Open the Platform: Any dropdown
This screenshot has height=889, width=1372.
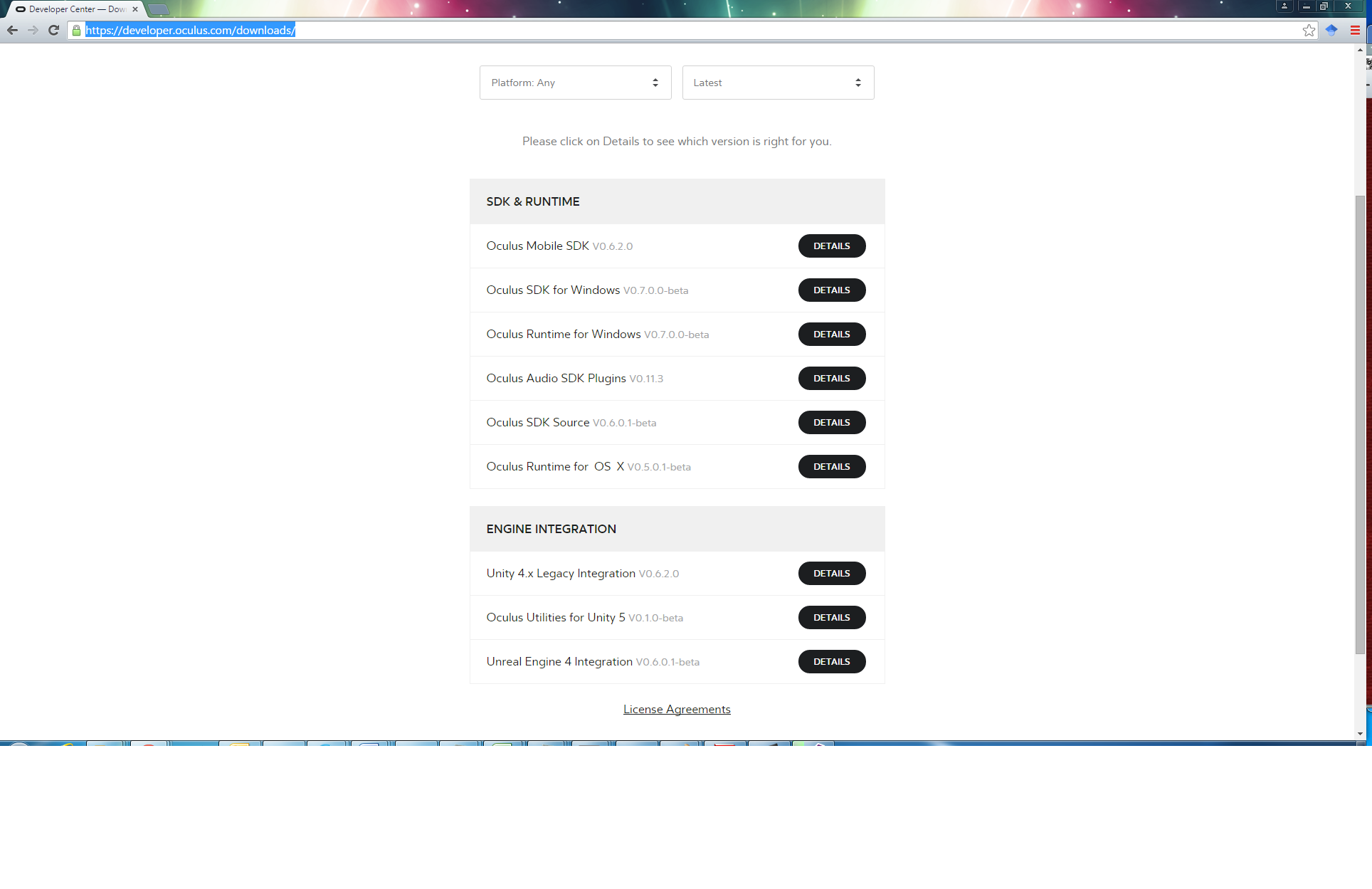pyautogui.click(x=575, y=83)
